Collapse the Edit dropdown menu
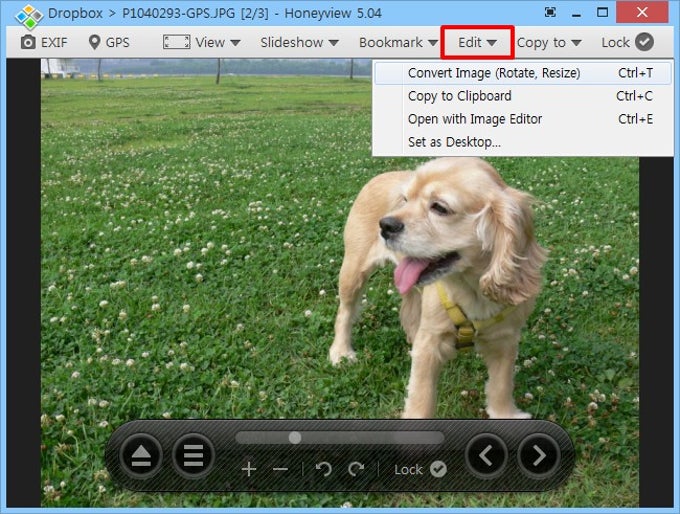 (477, 43)
